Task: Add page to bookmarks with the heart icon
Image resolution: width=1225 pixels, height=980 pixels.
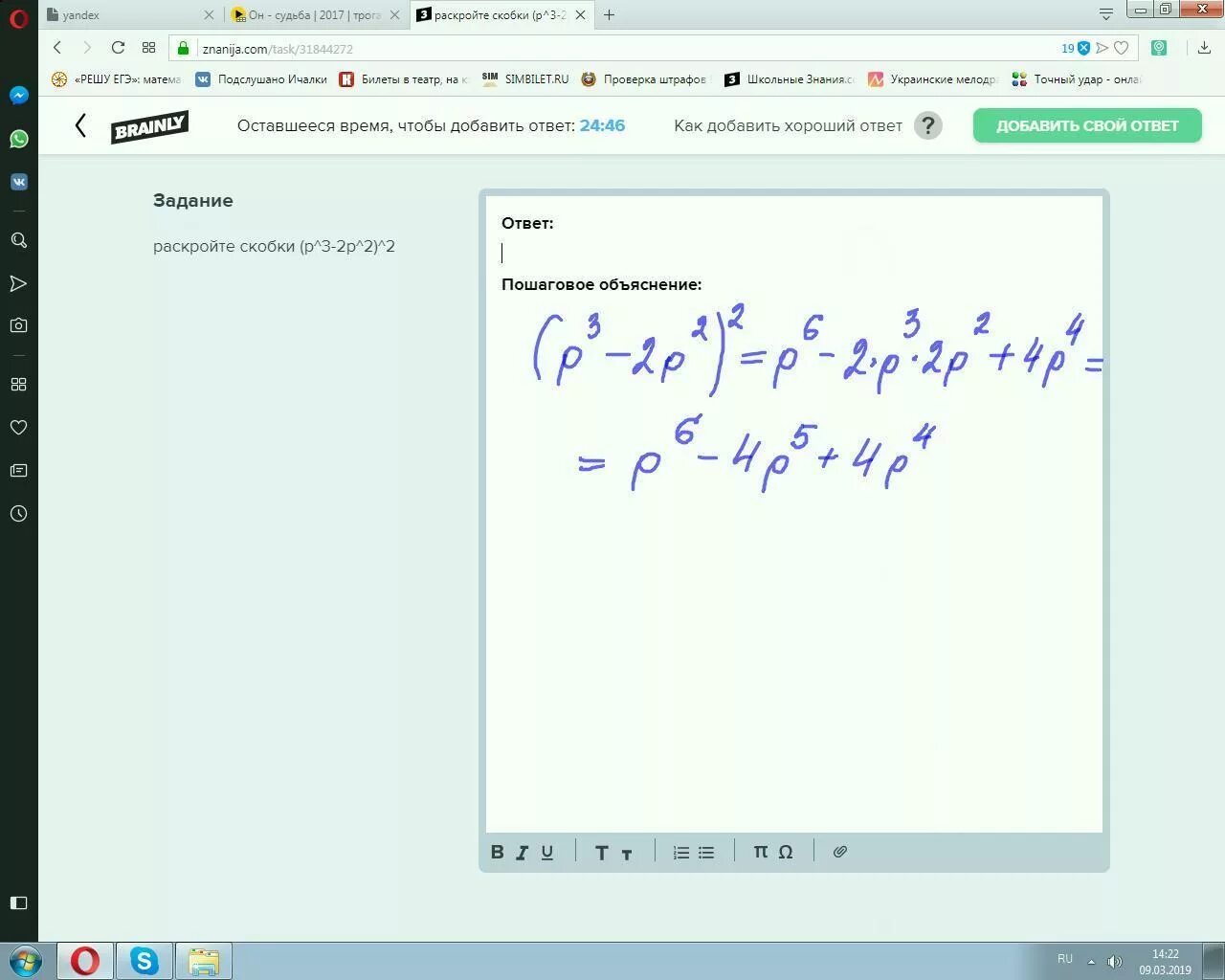Action: 1122,48
